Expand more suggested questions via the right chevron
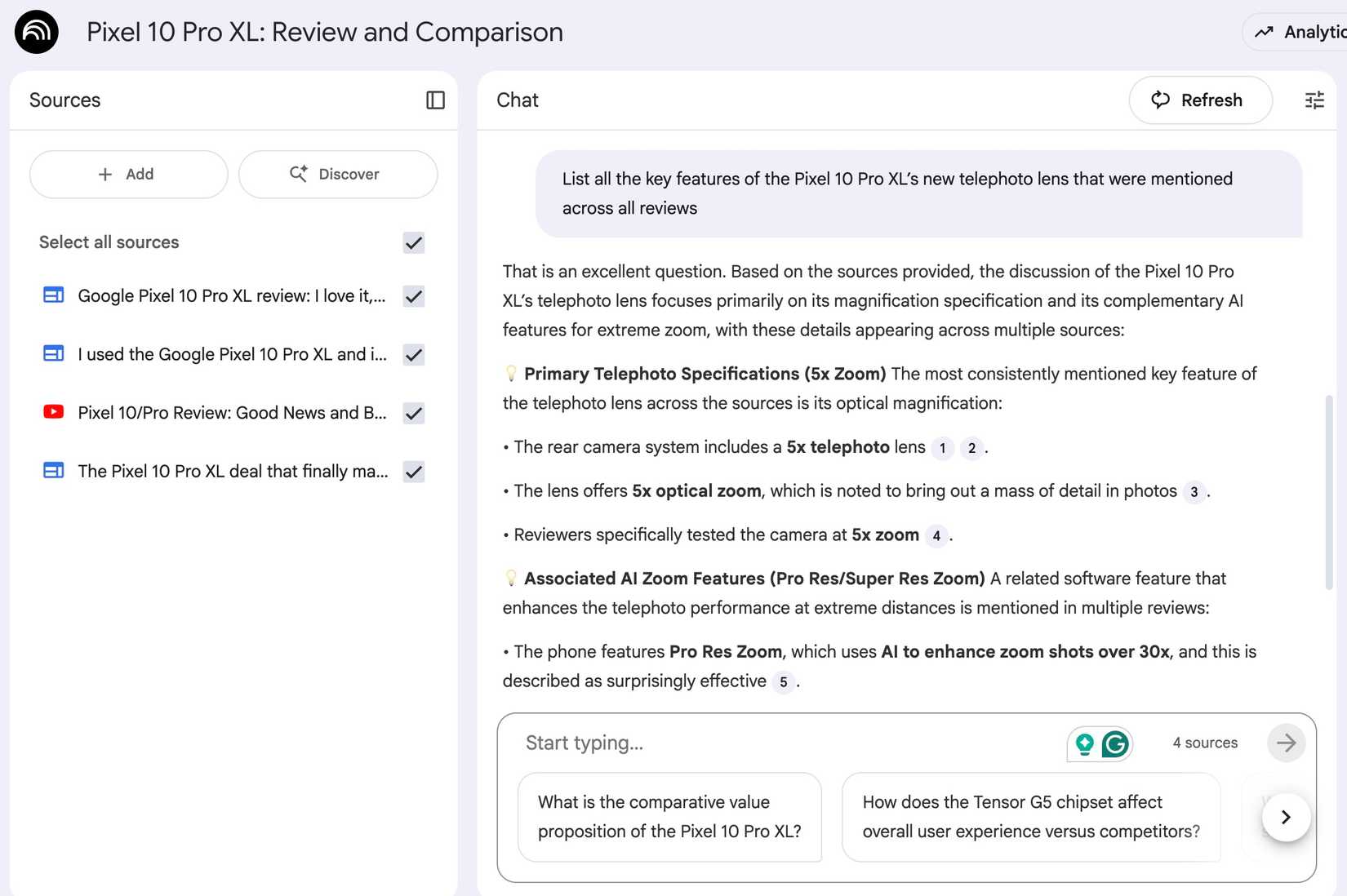Viewport: 1347px width, 896px height. coord(1286,816)
